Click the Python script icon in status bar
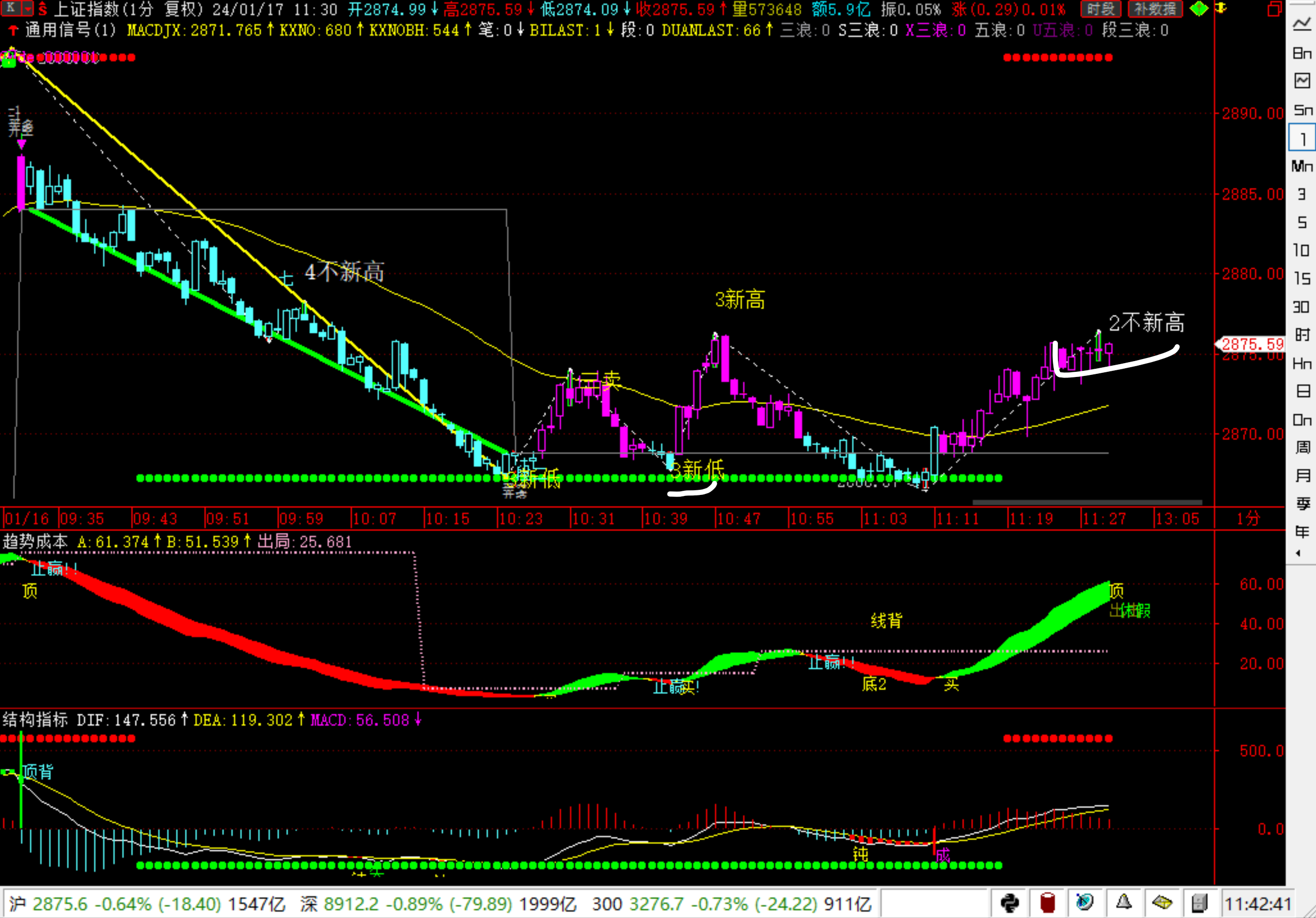 1009,904
